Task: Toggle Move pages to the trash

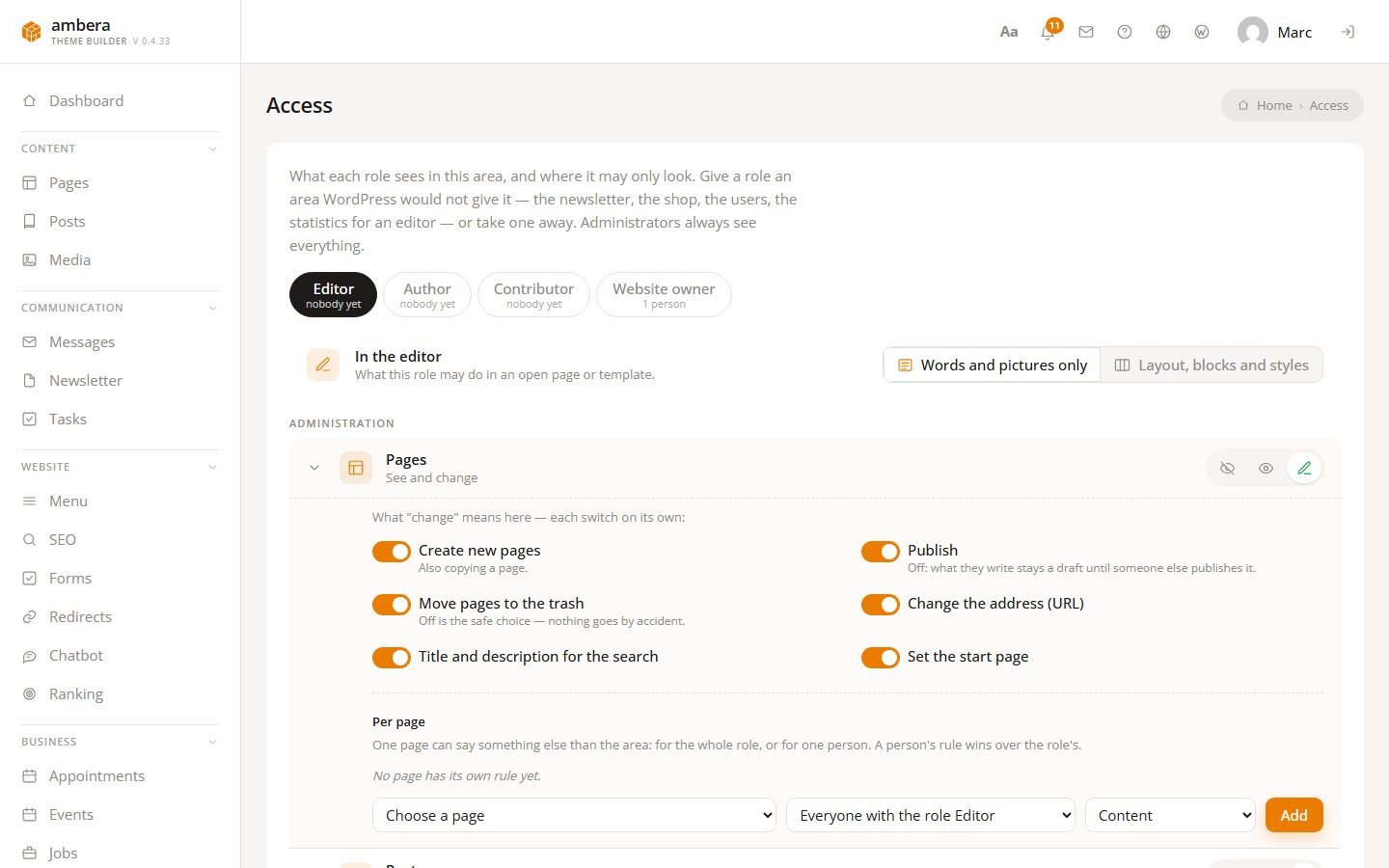Action: coord(392,604)
